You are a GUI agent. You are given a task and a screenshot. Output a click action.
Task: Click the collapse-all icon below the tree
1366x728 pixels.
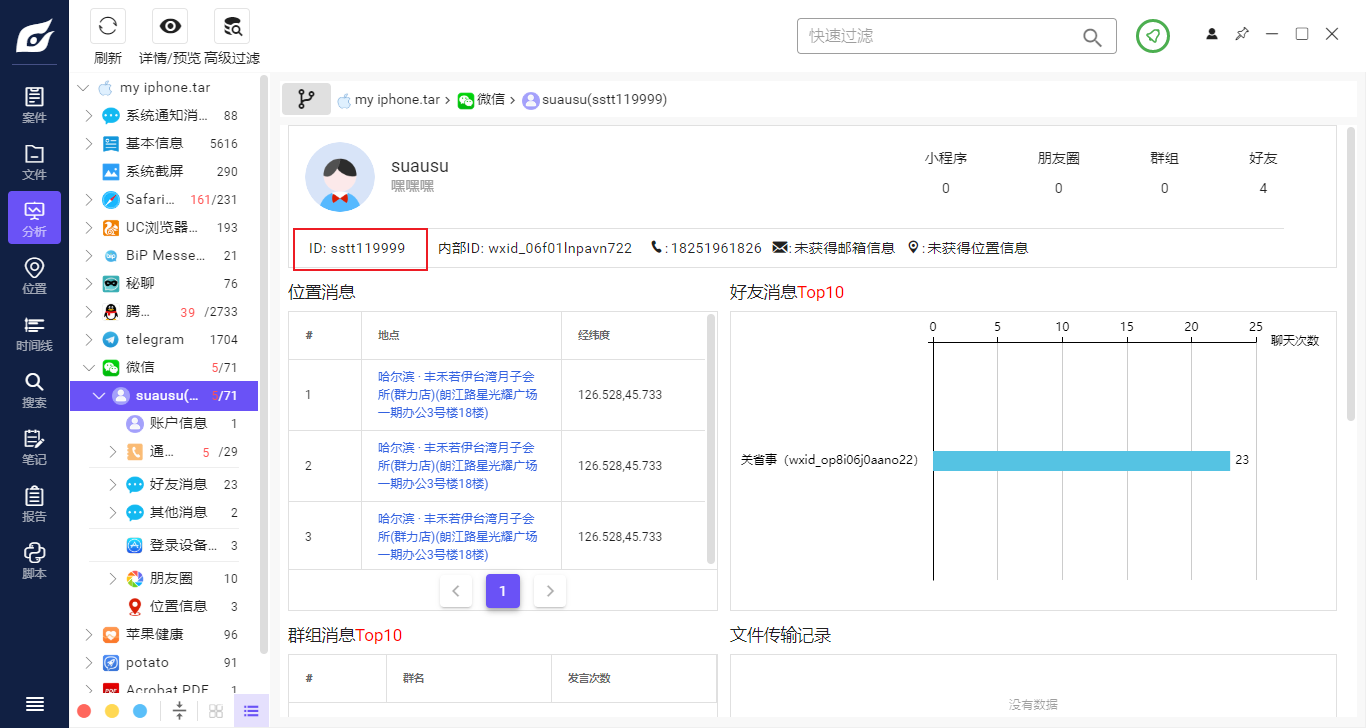coord(179,711)
